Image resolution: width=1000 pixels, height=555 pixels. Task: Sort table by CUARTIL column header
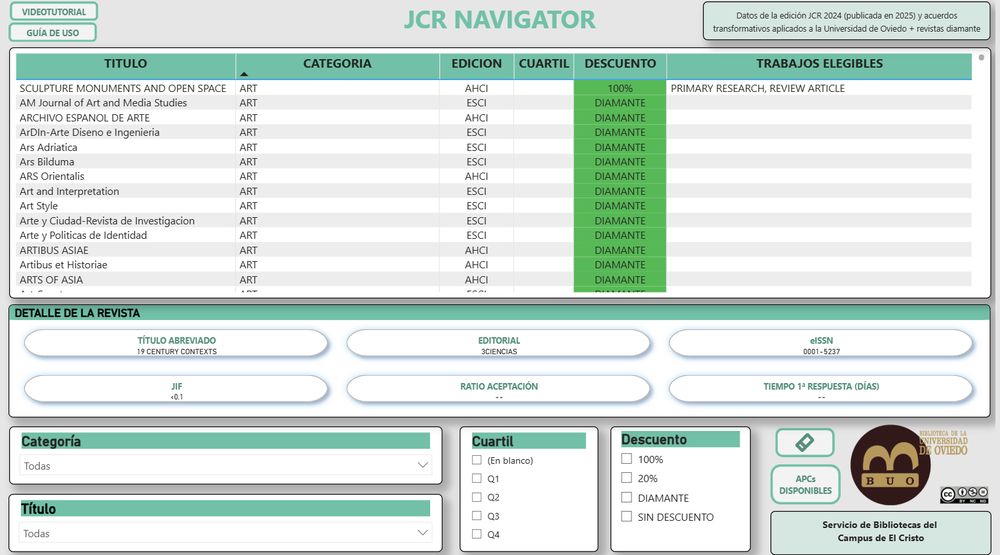pyautogui.click(x=543, y=64)
